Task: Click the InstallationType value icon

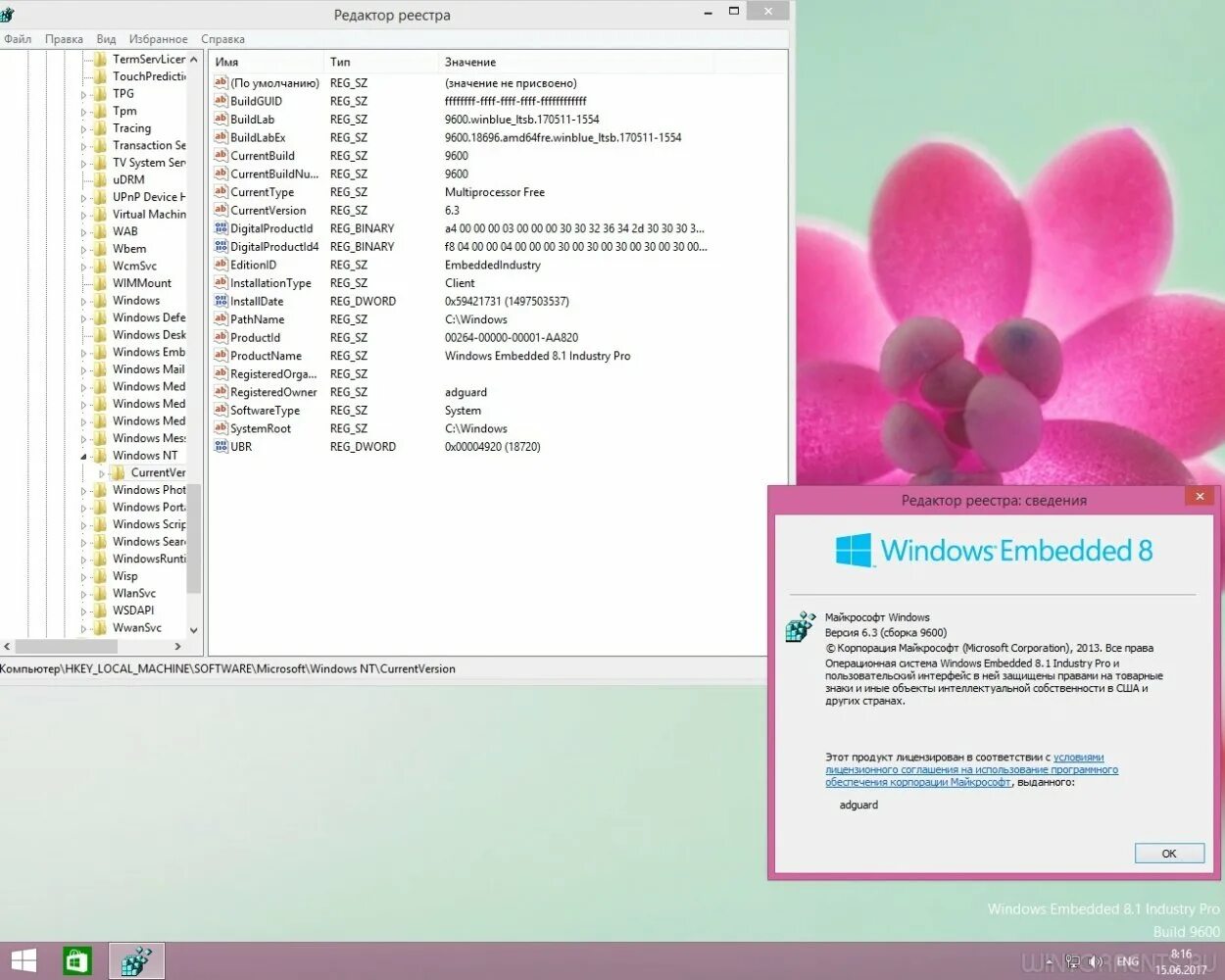Action: (x=221, y=282)
